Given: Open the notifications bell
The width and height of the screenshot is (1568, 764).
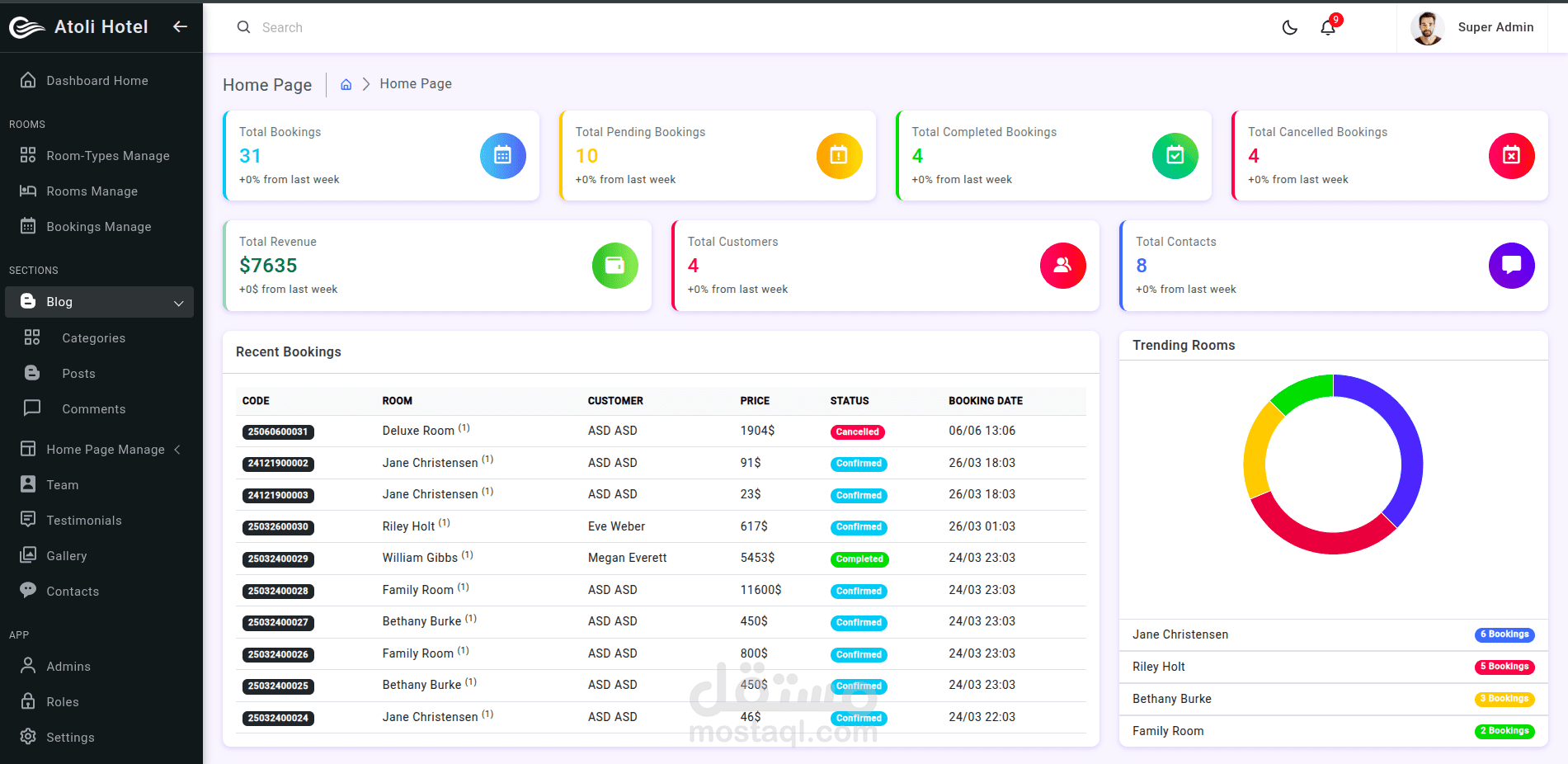Looking at the screenshot, I should (x=1328, y=27).
